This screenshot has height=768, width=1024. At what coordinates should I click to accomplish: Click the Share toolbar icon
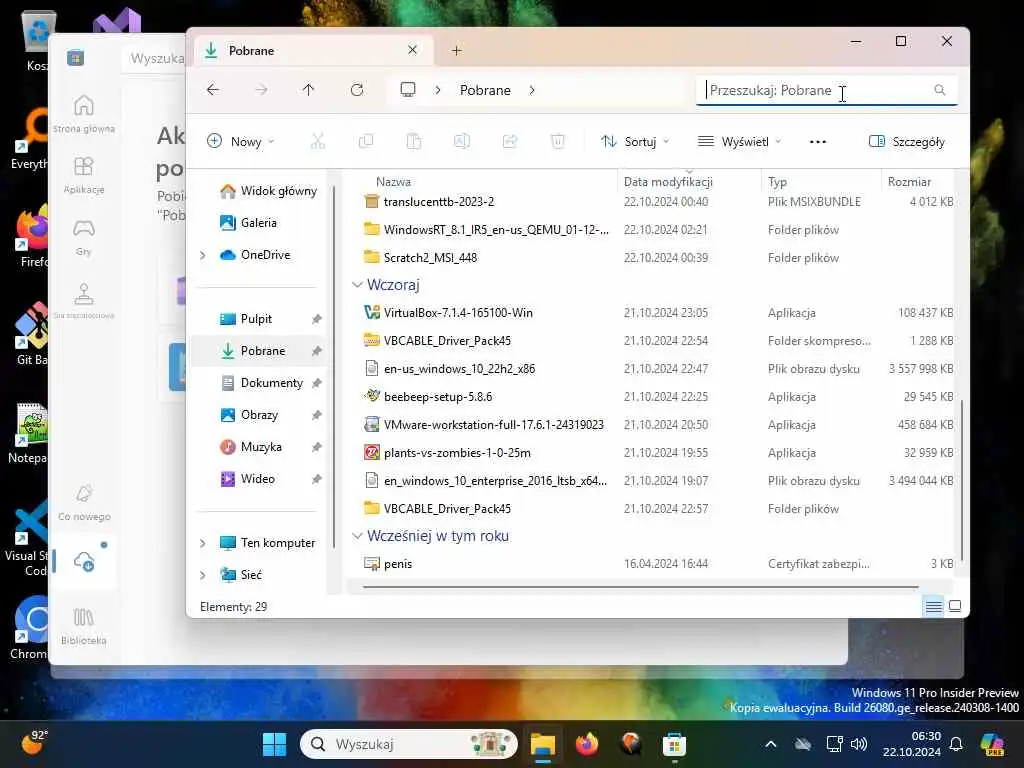(x=510, y=141)
